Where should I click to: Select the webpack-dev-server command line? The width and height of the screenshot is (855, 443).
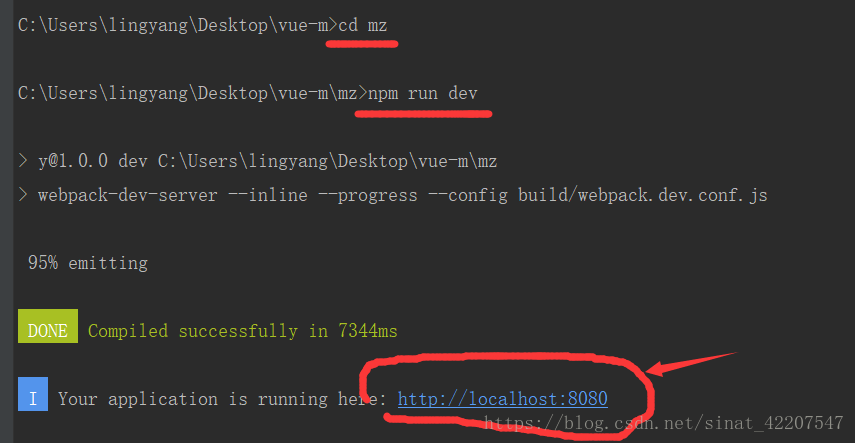tap(393, 195)
